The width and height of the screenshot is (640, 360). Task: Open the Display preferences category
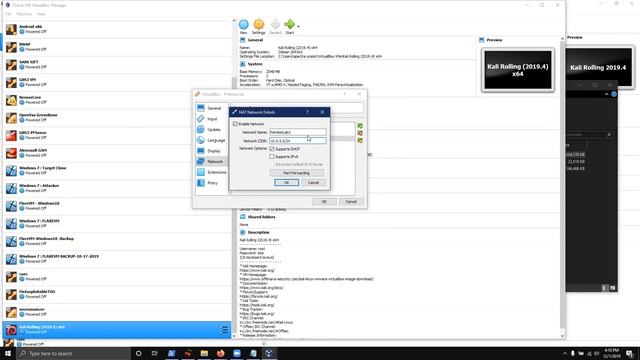tap(210, 151)
